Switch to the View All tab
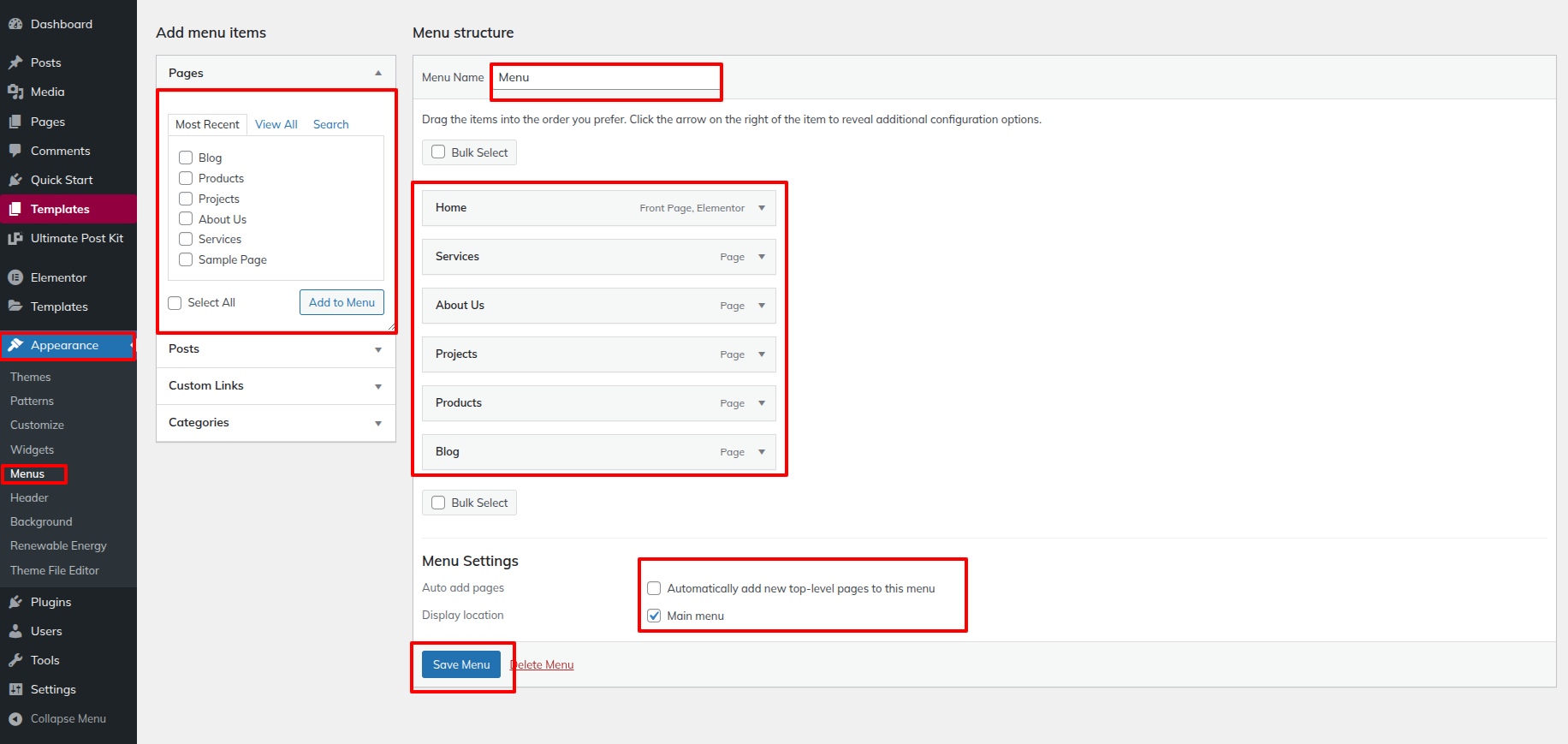This screenshot has height=744, width=1568. click(x=276, y=124)
